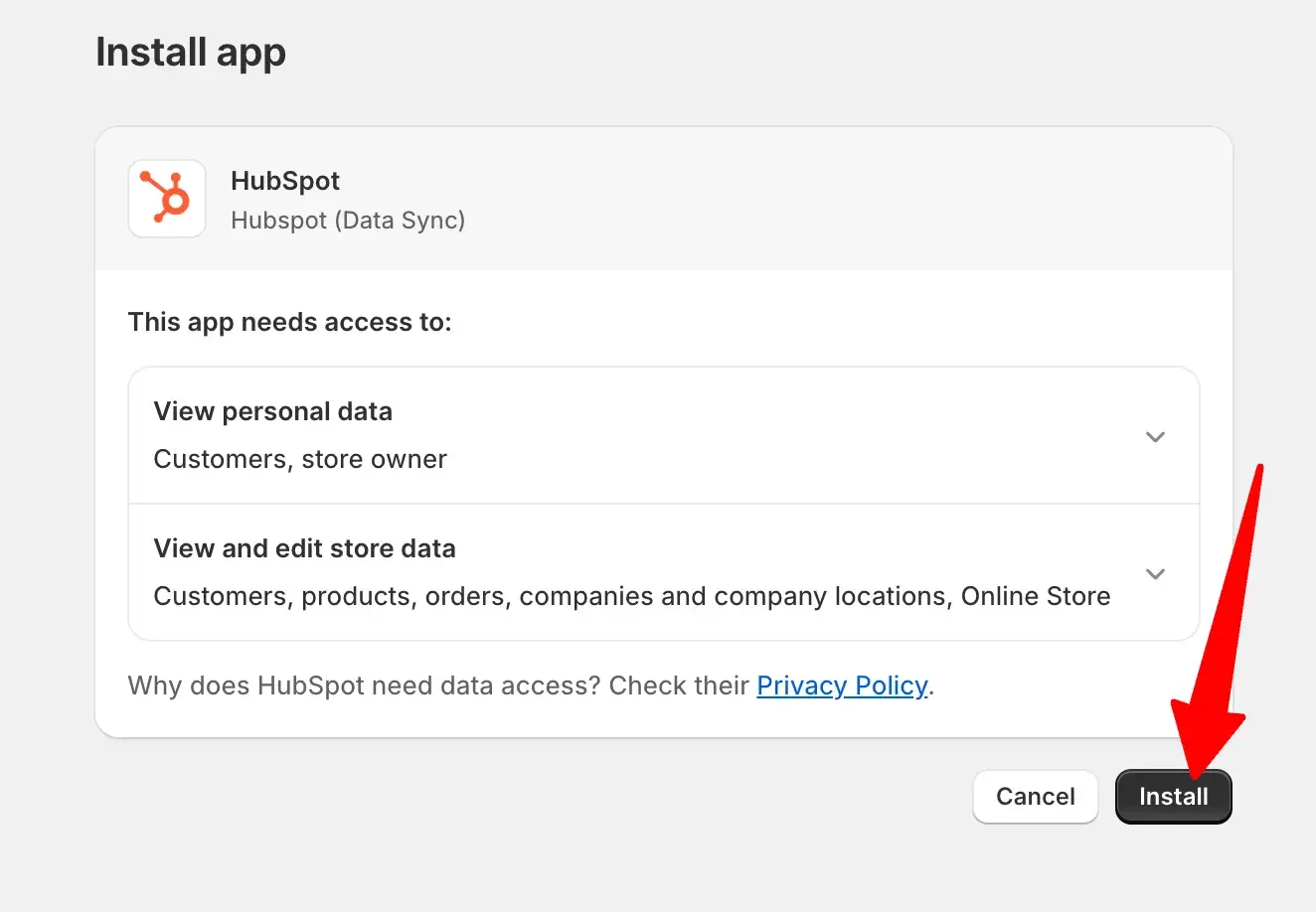Click the "Hubspot (Data Sync)" subtitle
This screenshot has height=912, width=1316.
(348, 221)
